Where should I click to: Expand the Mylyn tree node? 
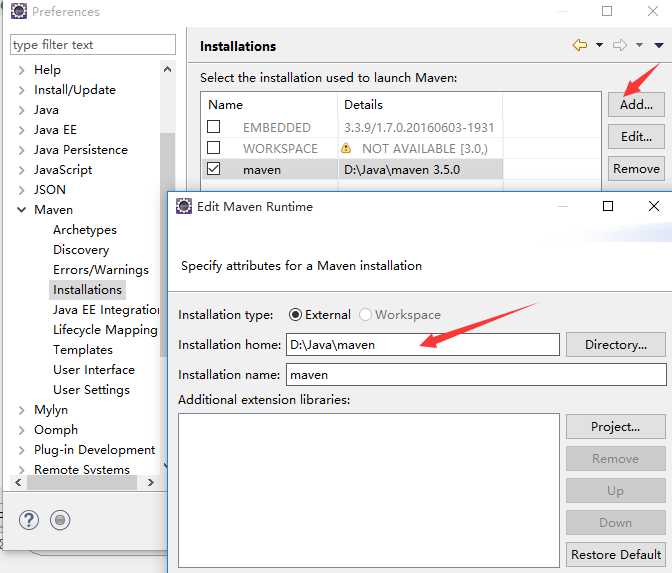pyautogui.click(x=21, y=410)
